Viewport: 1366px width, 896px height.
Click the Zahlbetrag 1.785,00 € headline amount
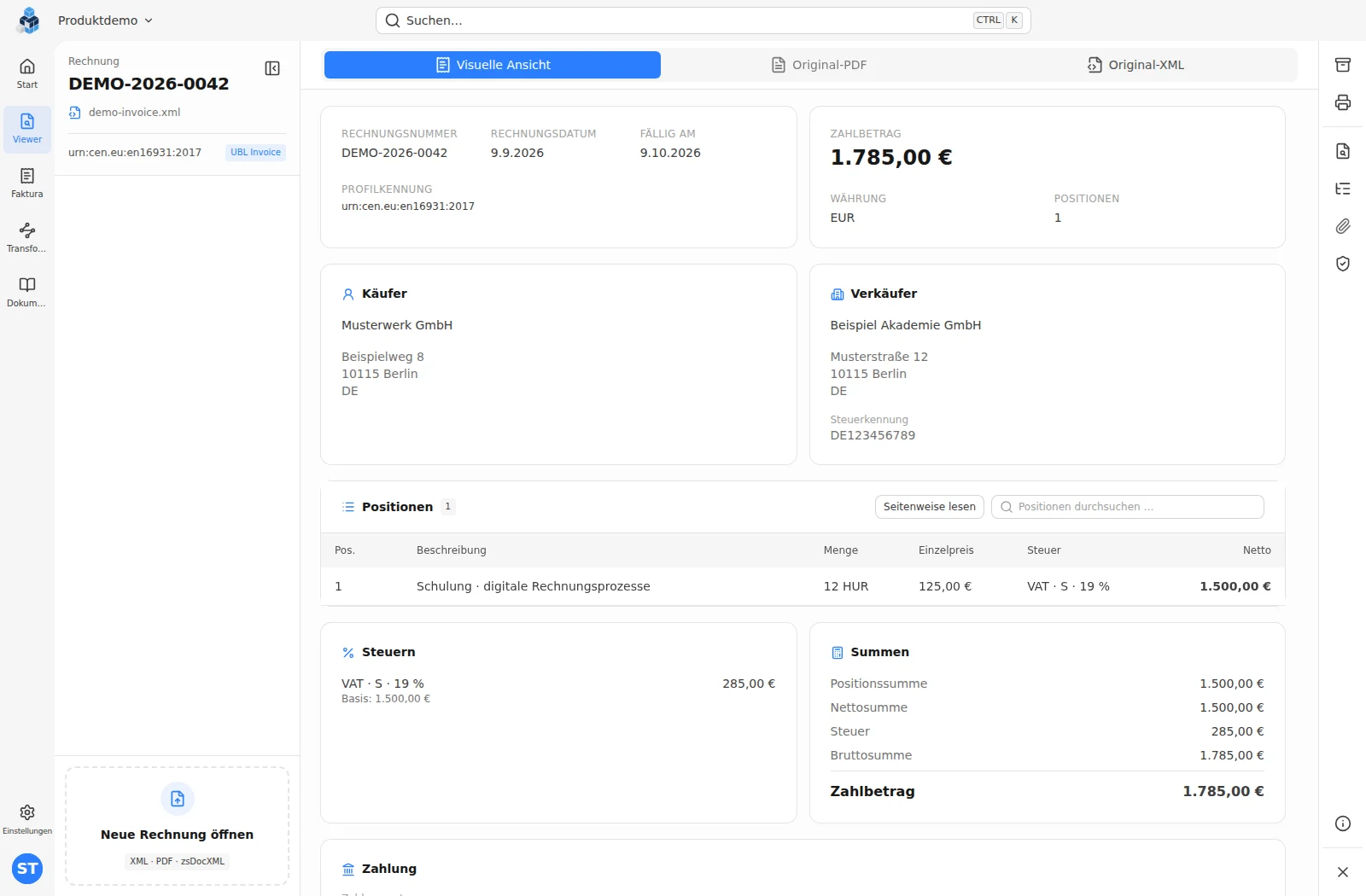coord(891,158)
